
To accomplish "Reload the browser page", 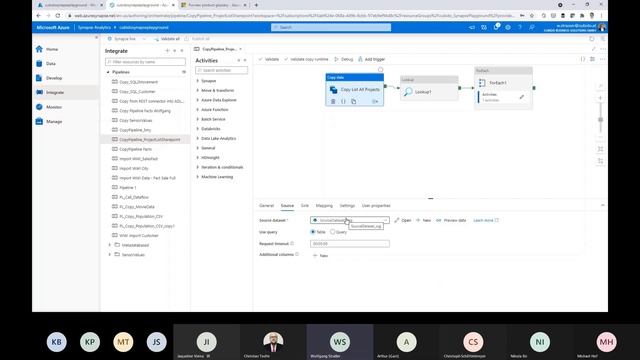I will [58, 16].
